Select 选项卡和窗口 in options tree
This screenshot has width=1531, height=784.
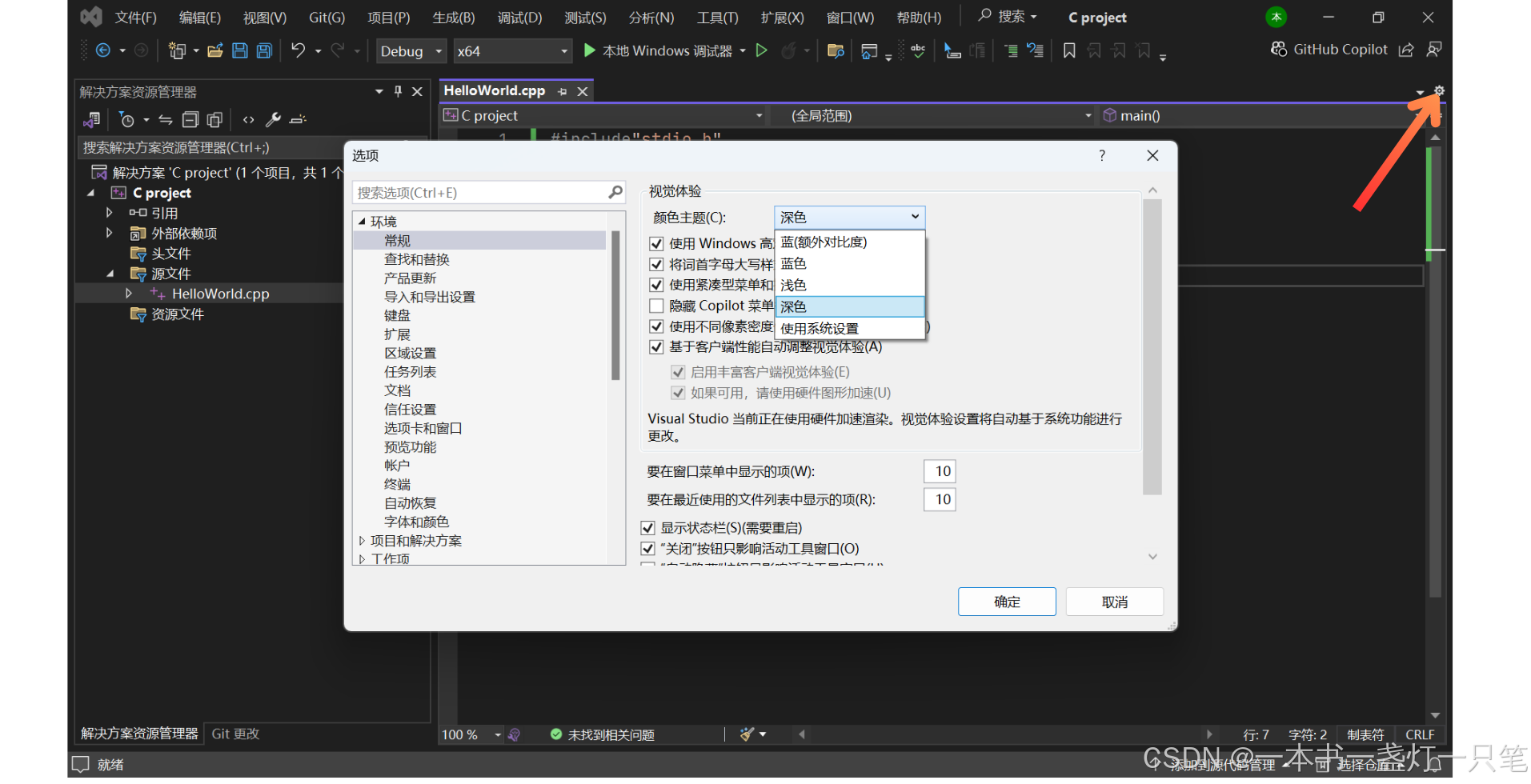coord(423,428)
